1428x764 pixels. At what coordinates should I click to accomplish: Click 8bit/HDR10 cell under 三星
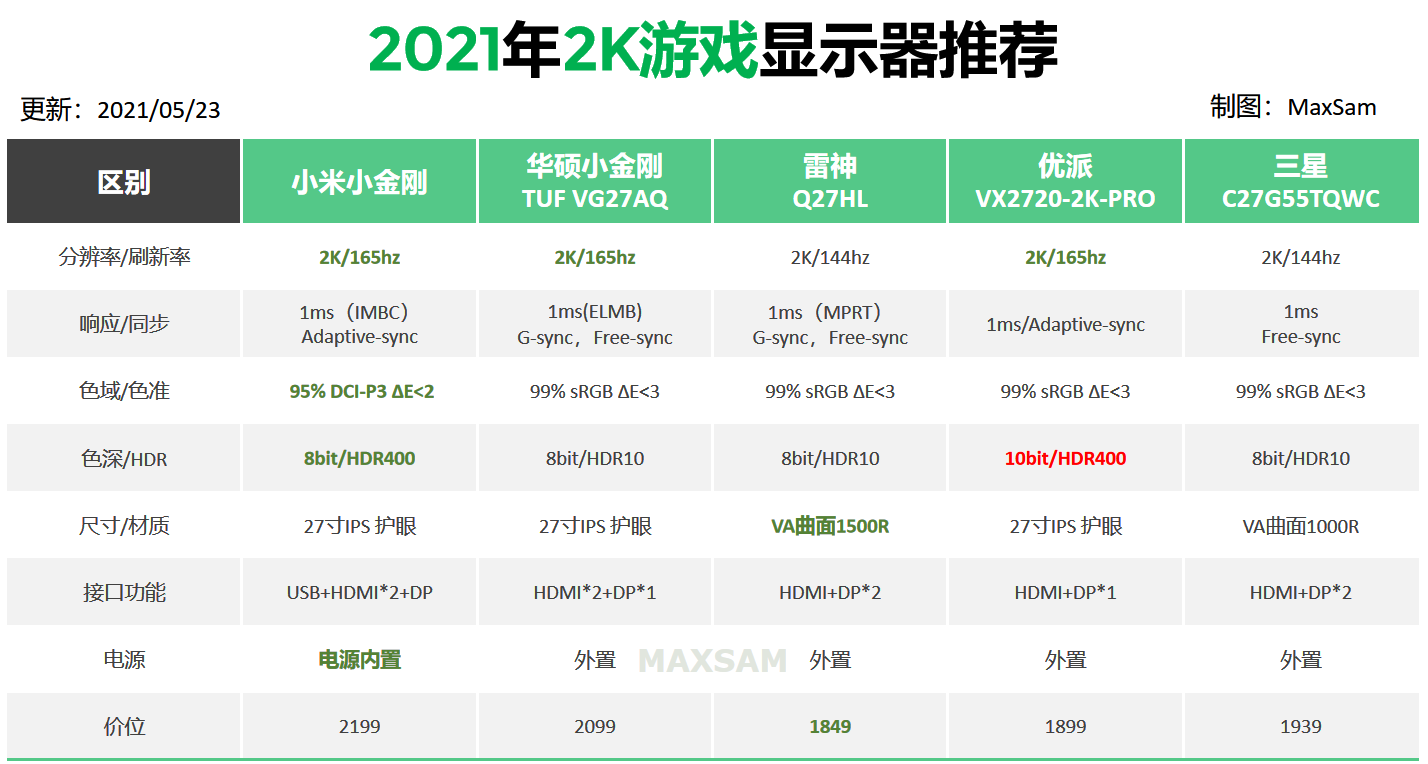click(1301, 458)
